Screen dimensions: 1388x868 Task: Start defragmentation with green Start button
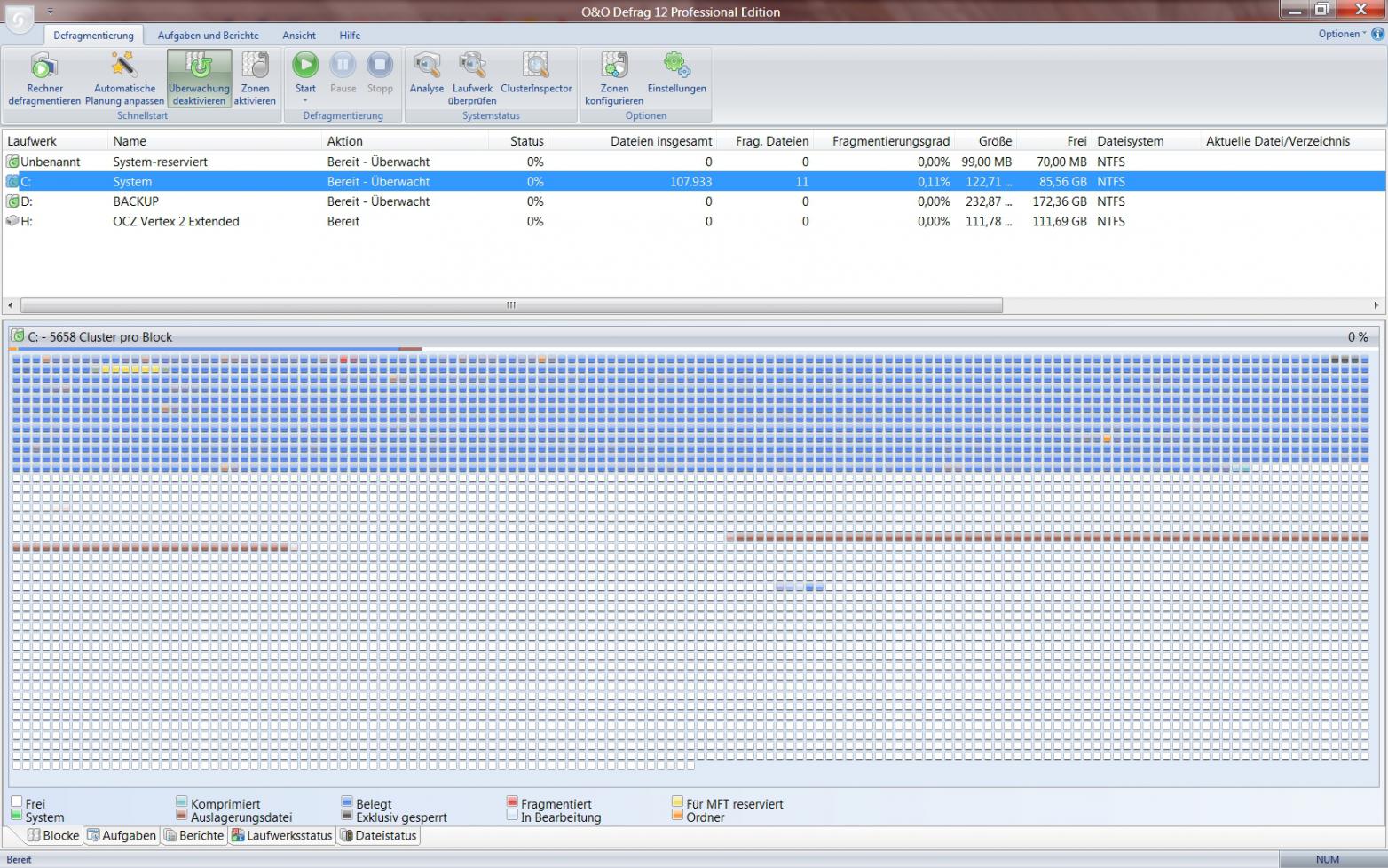coord(305,65)
